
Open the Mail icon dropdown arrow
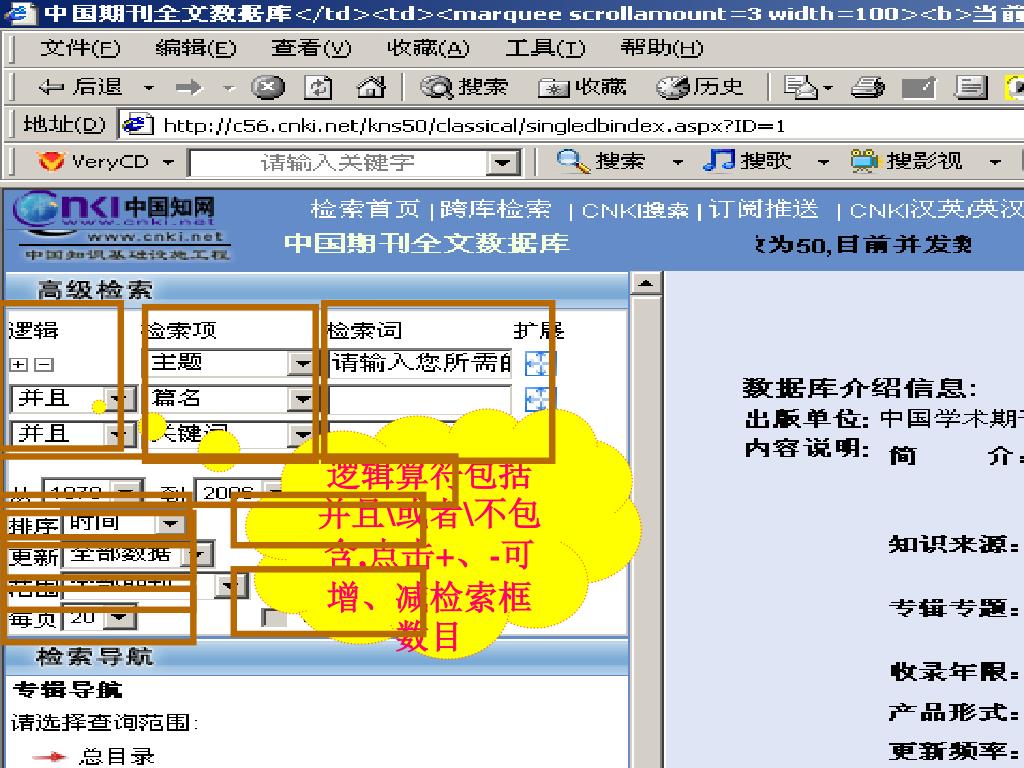[x=828, y=88]
